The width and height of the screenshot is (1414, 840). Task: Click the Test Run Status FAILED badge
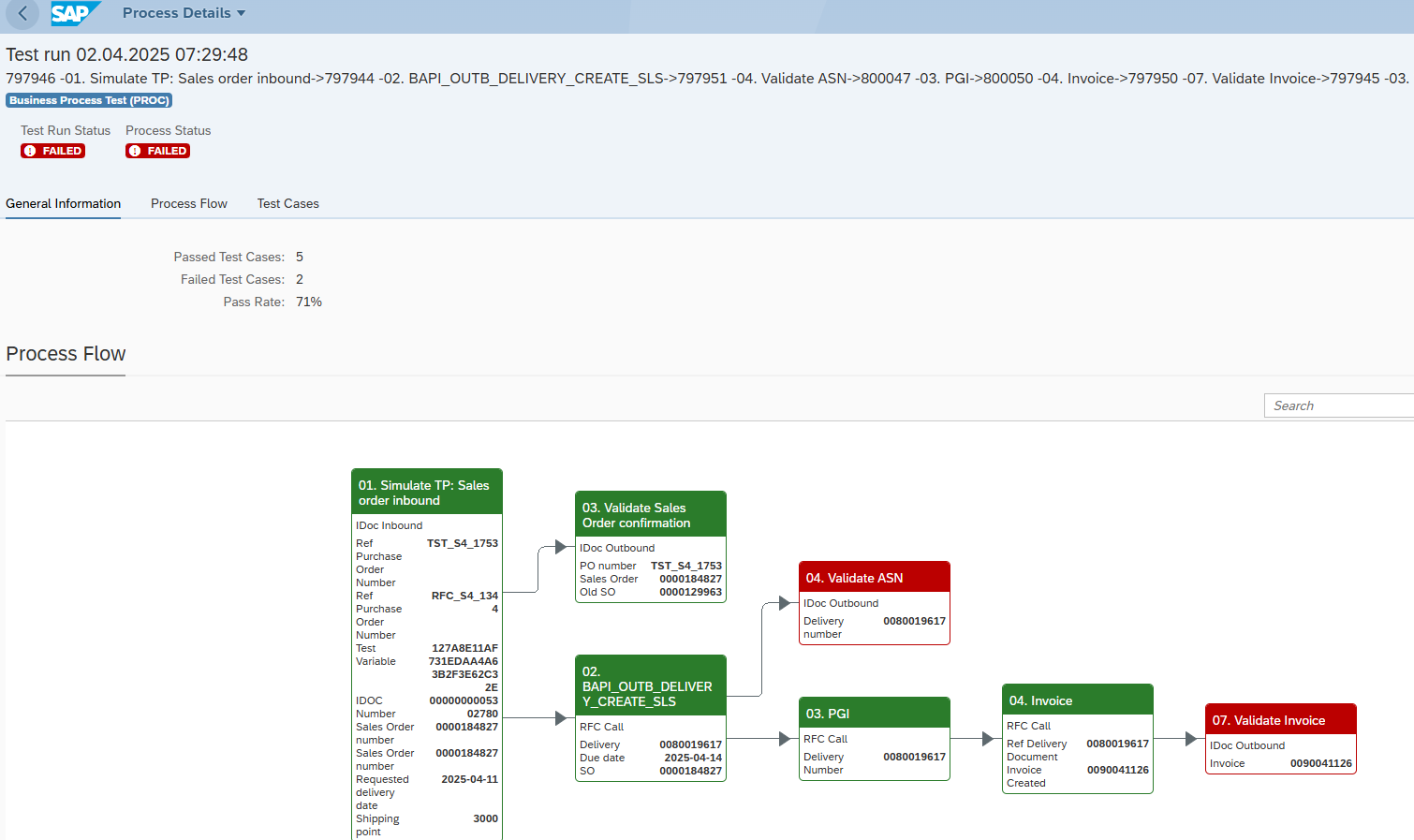click(53, 151)
